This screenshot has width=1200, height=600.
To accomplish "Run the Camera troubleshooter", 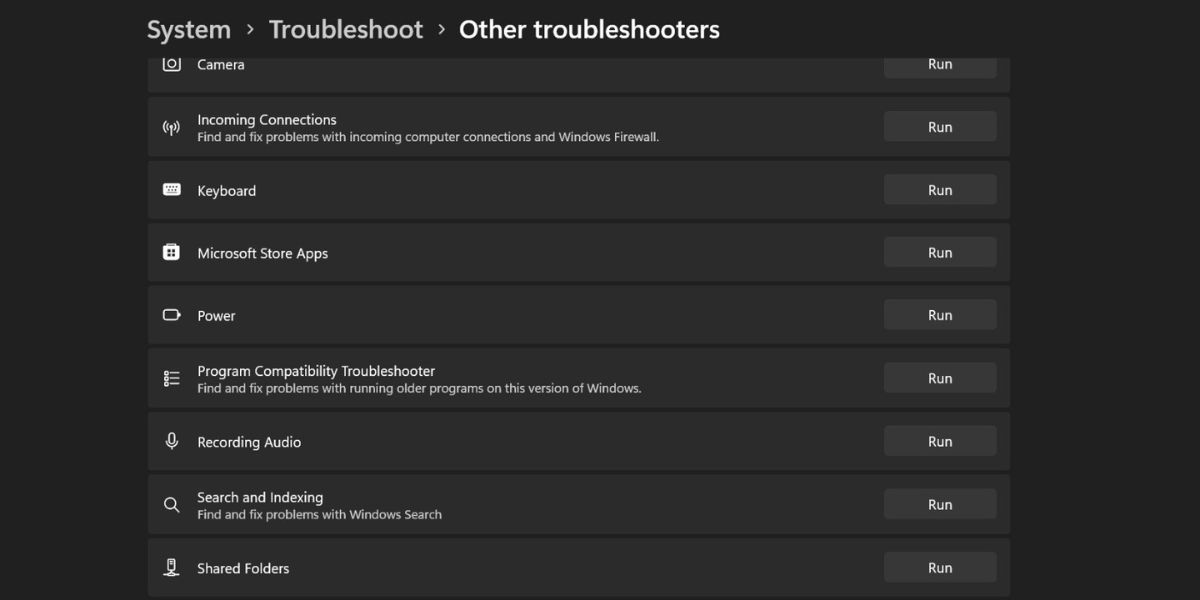I will tap(939, 64).
